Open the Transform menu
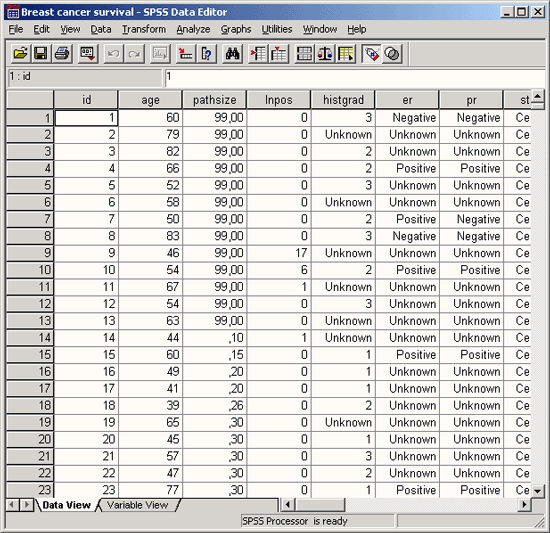This screenshot has width=550, height=533. coord(144,29)
